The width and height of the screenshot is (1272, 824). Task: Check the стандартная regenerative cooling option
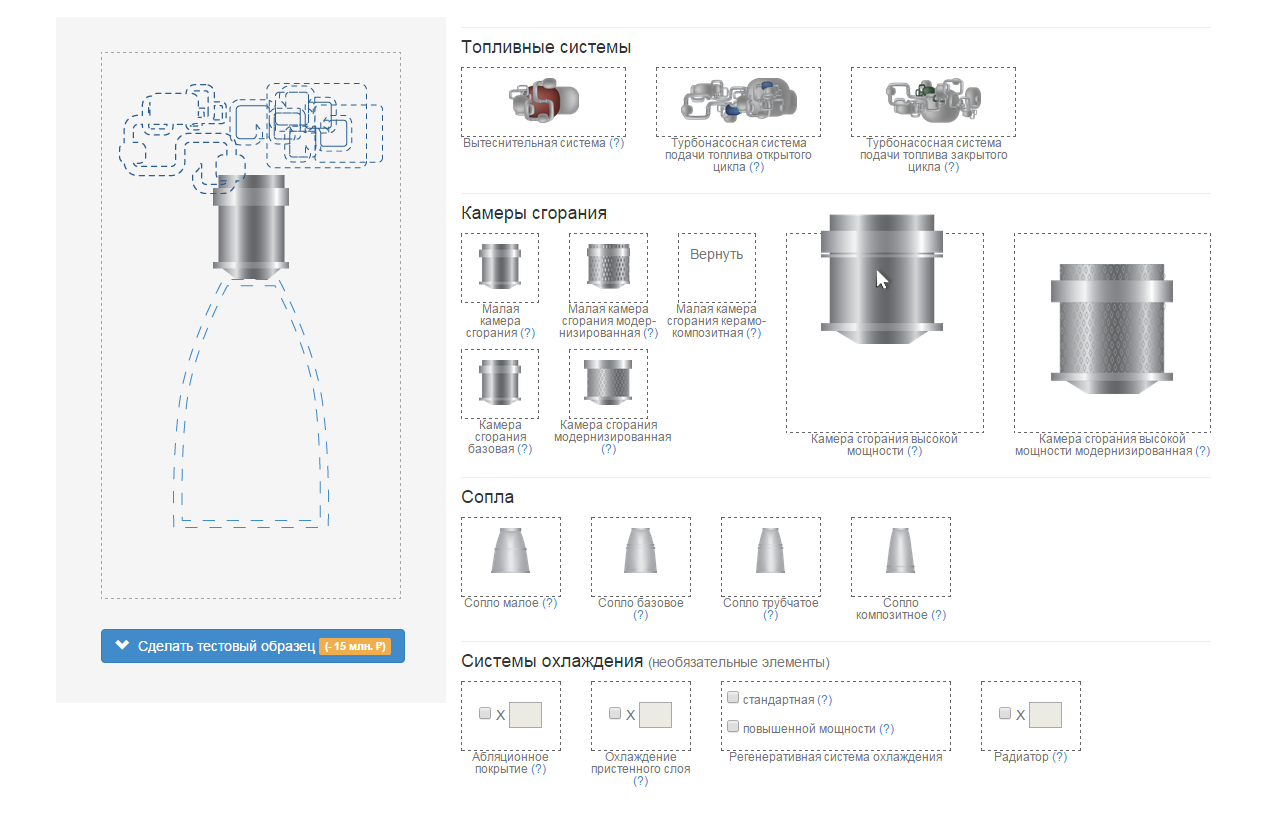[733, 698]
